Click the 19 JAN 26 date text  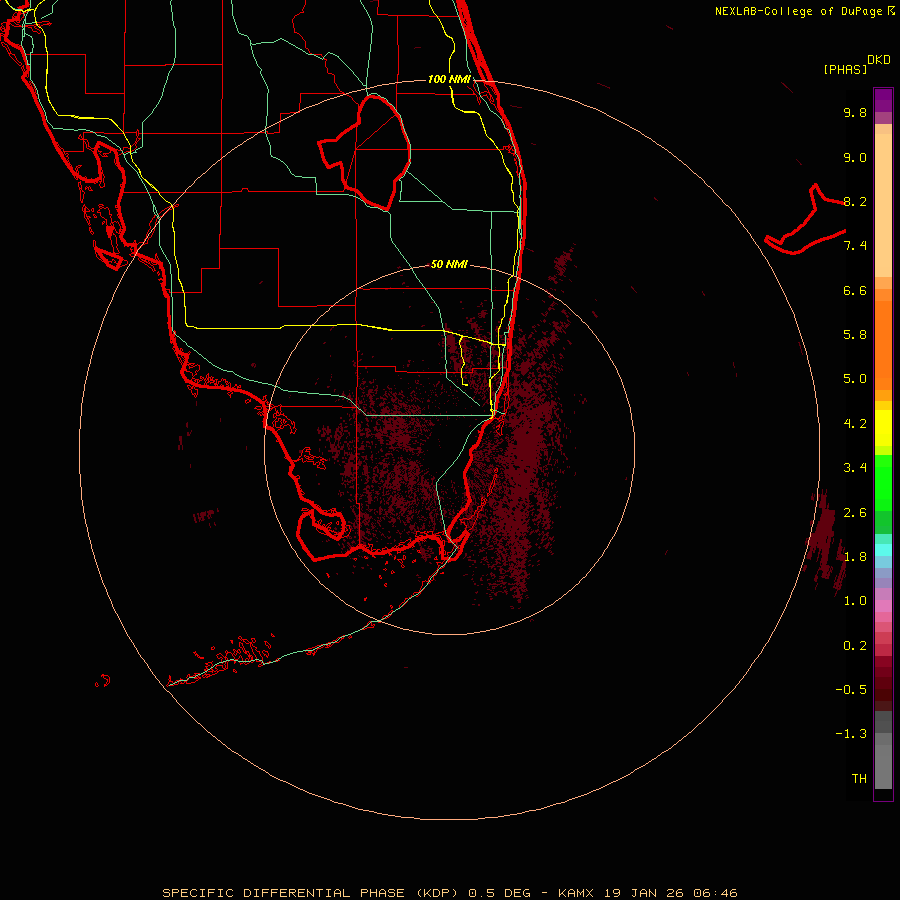click(643, 893)
